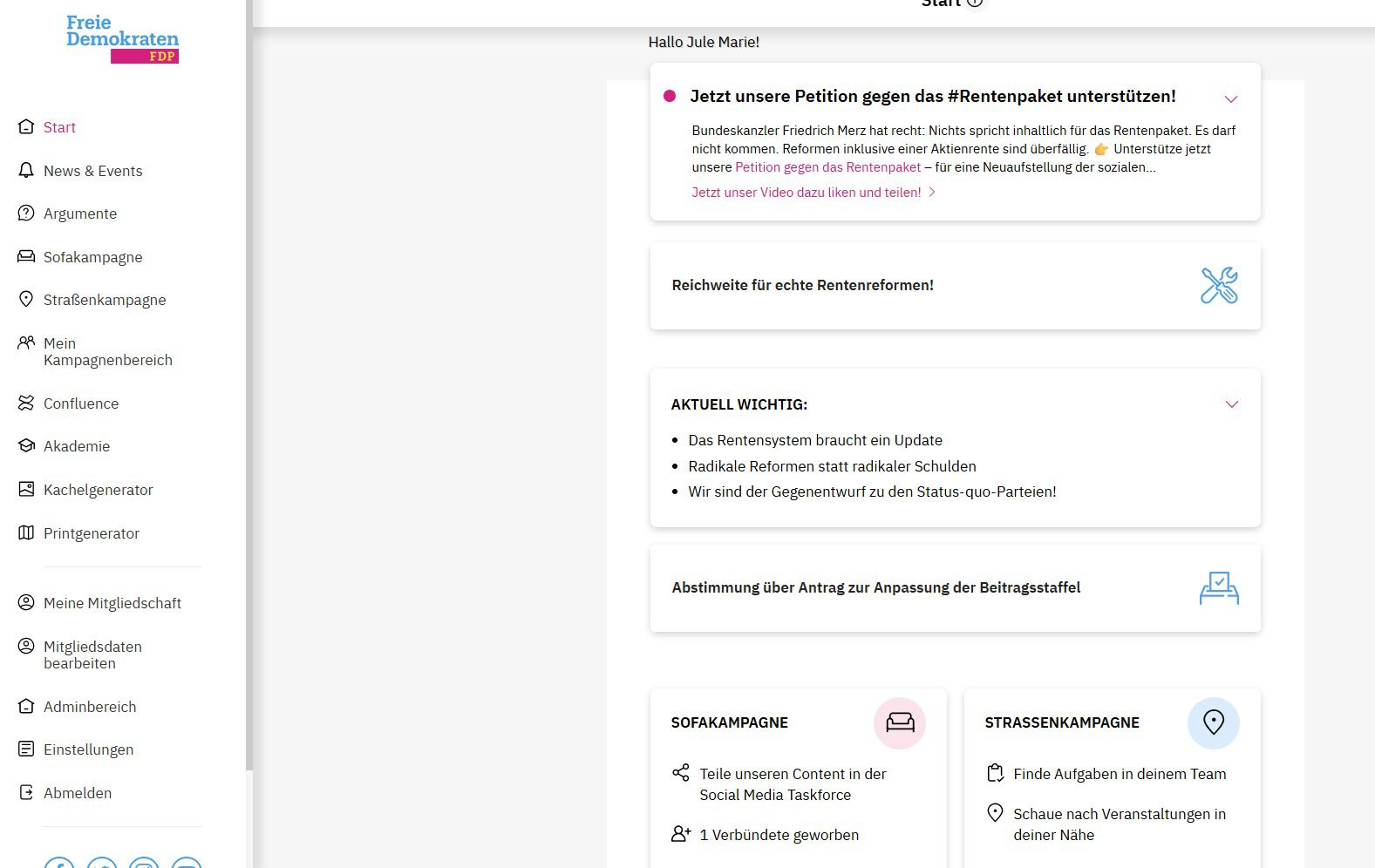1375x868 pixels.
Task: Click the image icon for Kachelgenerator
Action: tap(26, 489)
